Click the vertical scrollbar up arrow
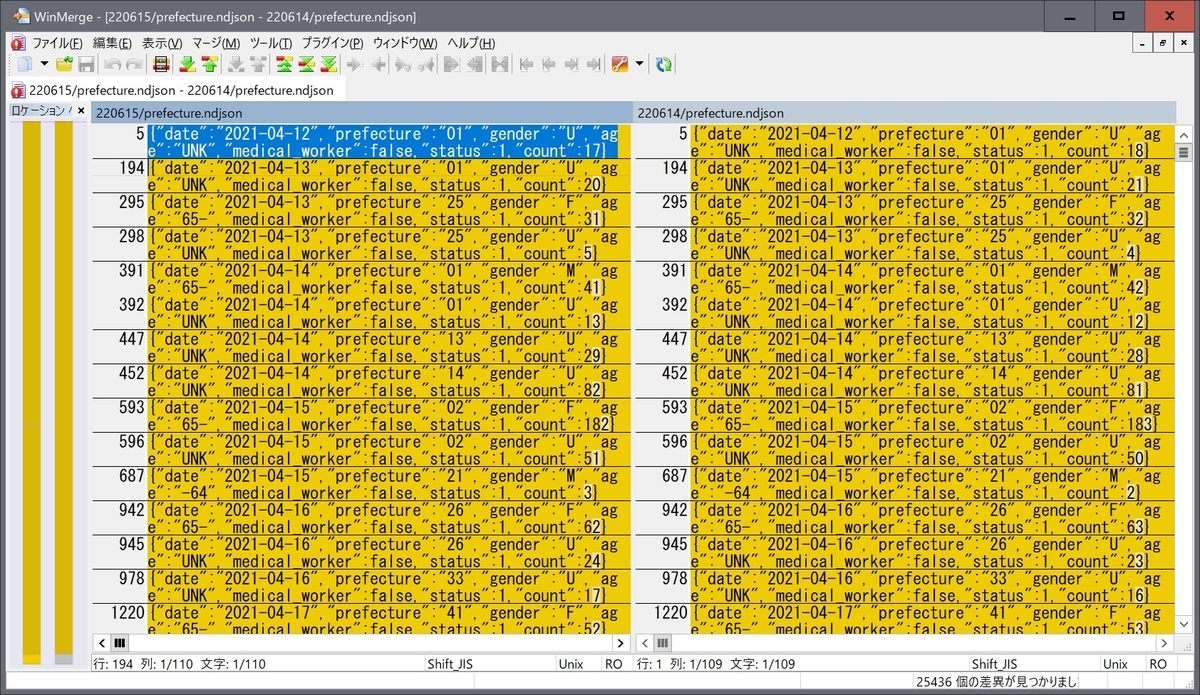The height and width of the screenshot is (695, 1200). coord(1184,133)
